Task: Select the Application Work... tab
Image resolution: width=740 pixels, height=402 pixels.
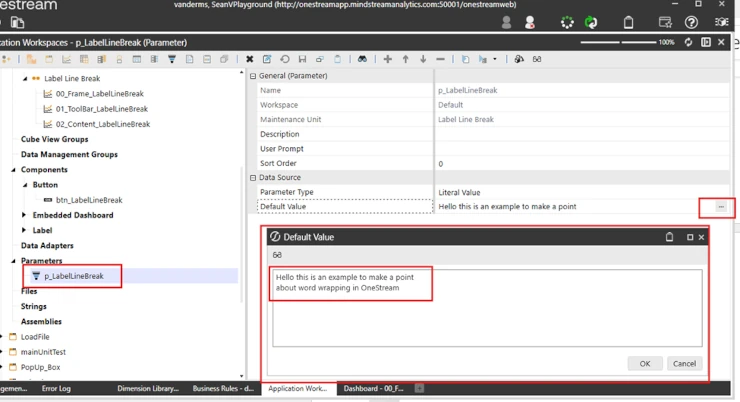Action: click(x=298, y=389)
